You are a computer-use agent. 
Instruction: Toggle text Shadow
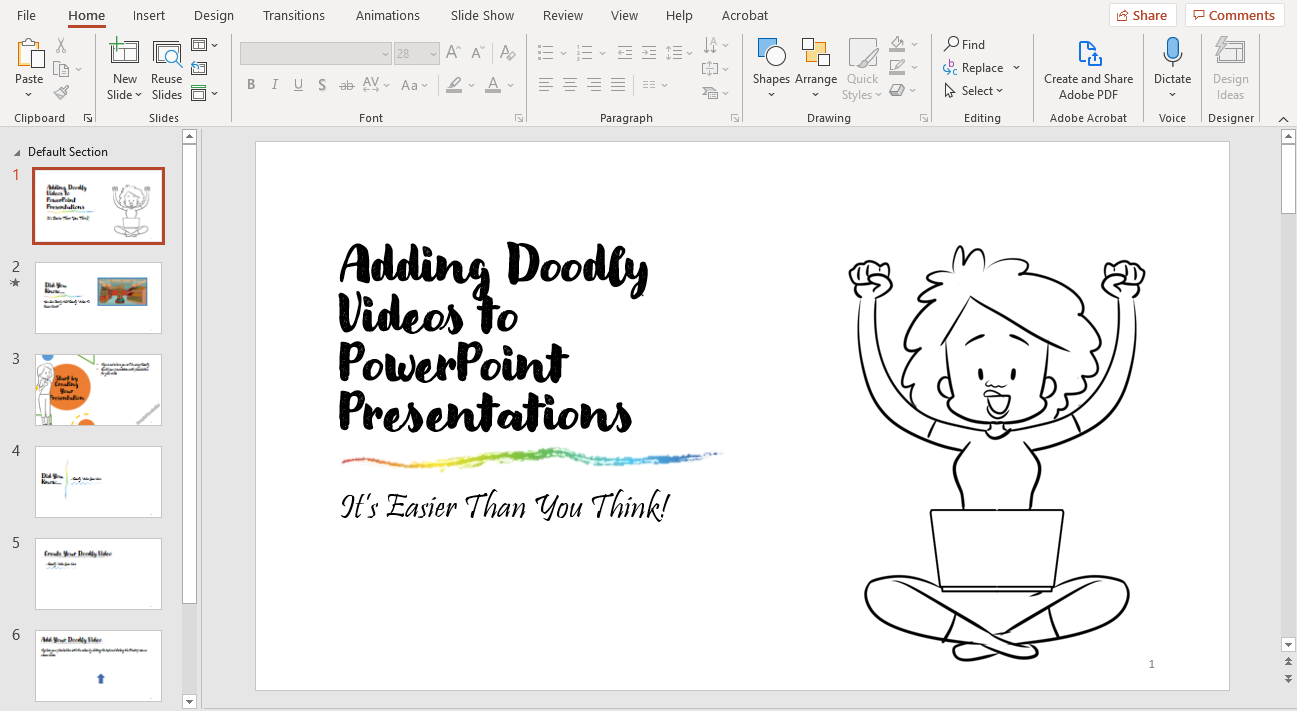322,85
